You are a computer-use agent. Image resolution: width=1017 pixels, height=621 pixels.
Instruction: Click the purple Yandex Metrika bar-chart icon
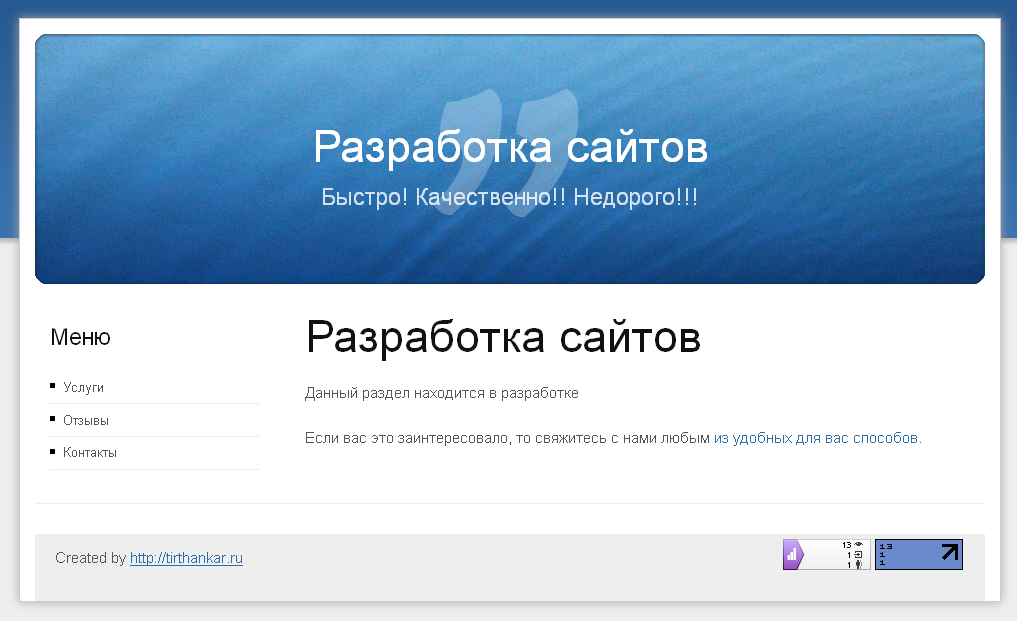[791, 554]
